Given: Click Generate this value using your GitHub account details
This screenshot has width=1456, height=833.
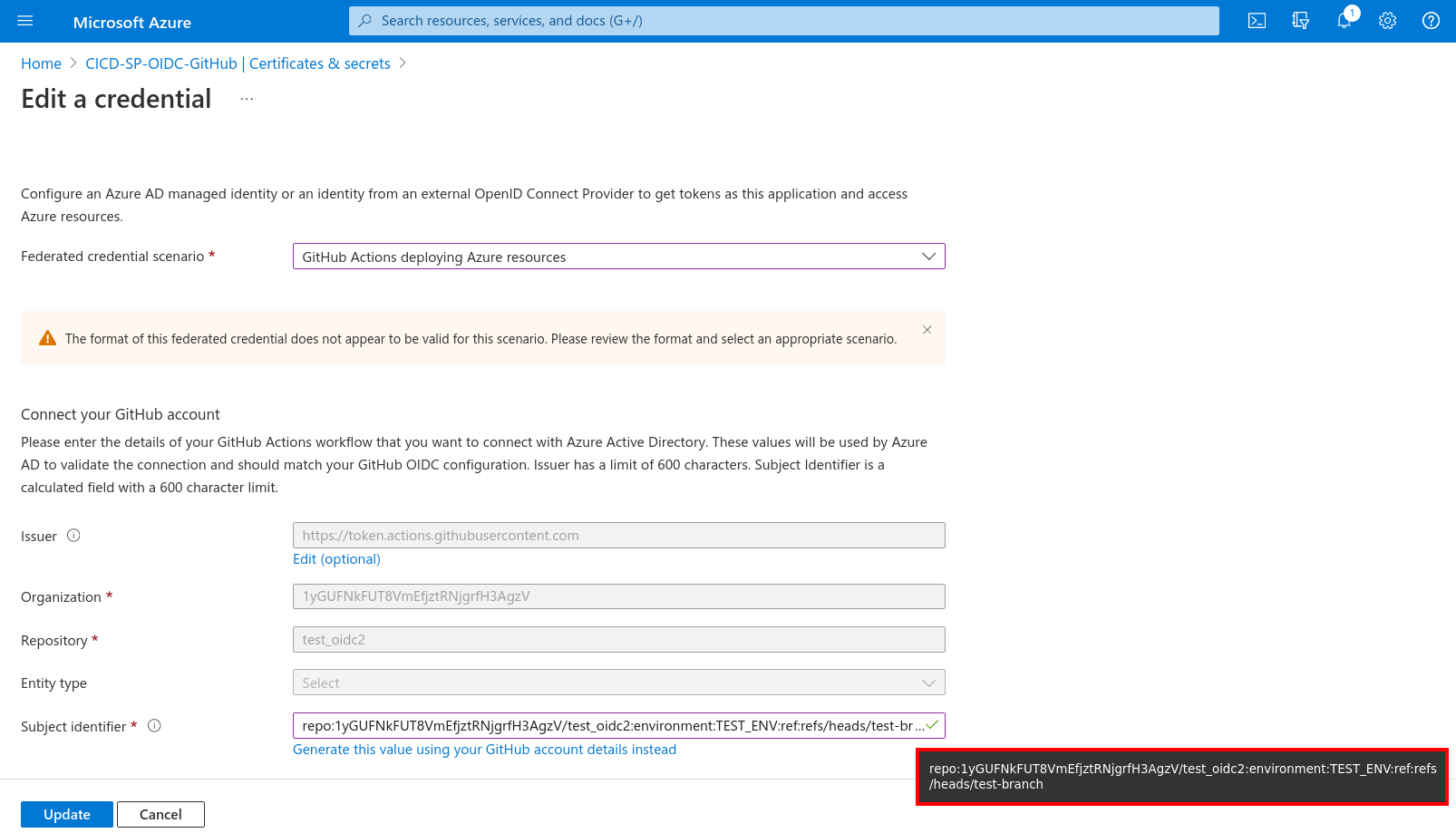Looking at the screenshot, I should 484,750.
